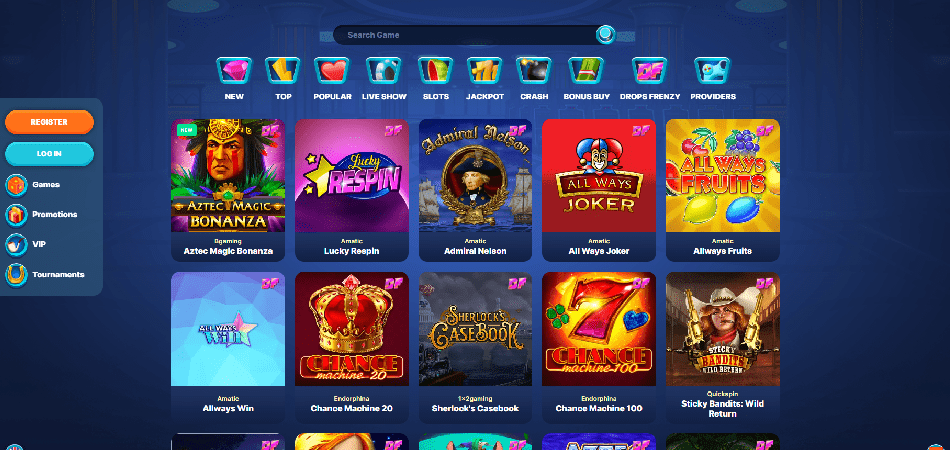This screenshot has height=450, width=950.
Task: Open the POPULAR heart category icon
Action: point(332,71)
